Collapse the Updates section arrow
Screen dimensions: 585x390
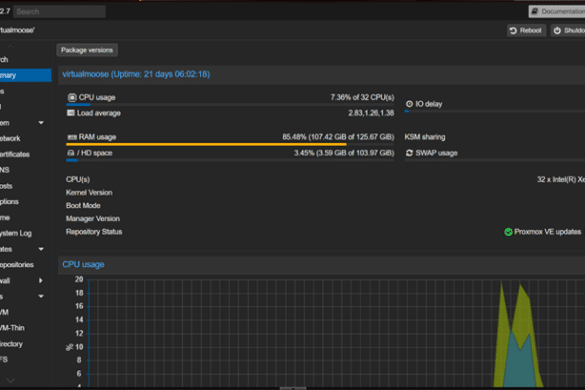pos(41,249)
